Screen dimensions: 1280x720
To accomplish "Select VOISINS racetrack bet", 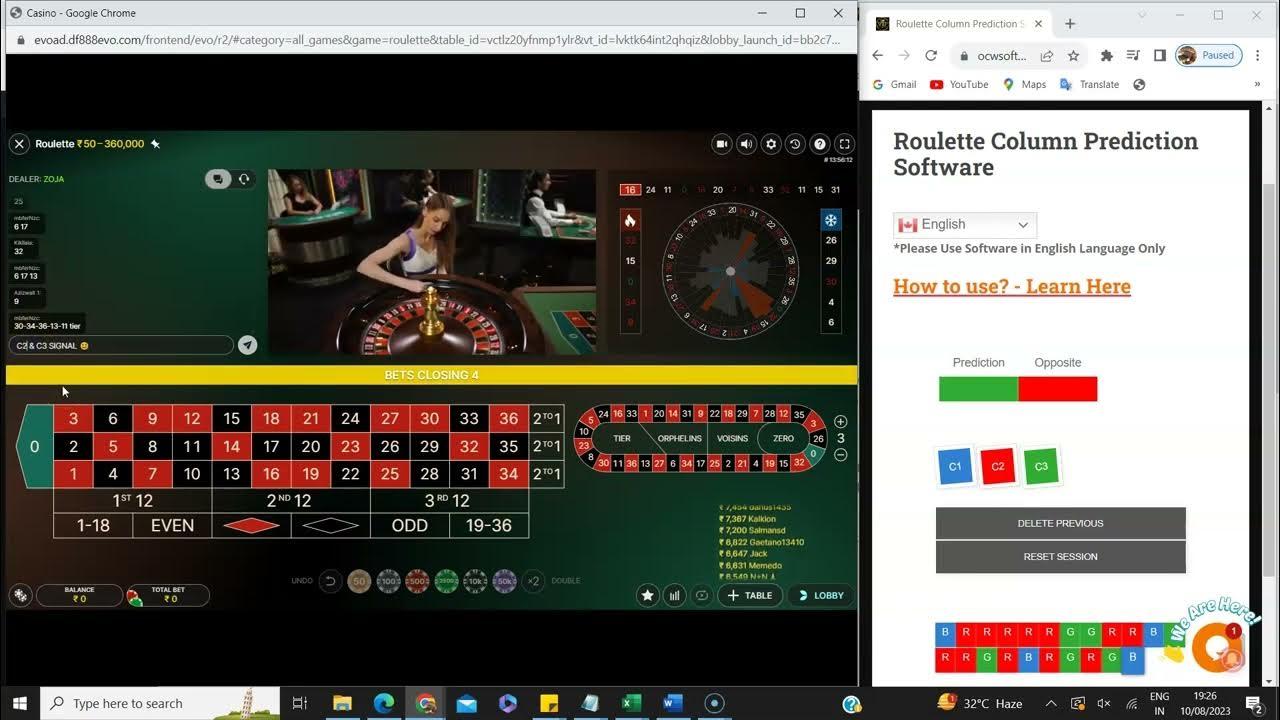I will (733, 438).
